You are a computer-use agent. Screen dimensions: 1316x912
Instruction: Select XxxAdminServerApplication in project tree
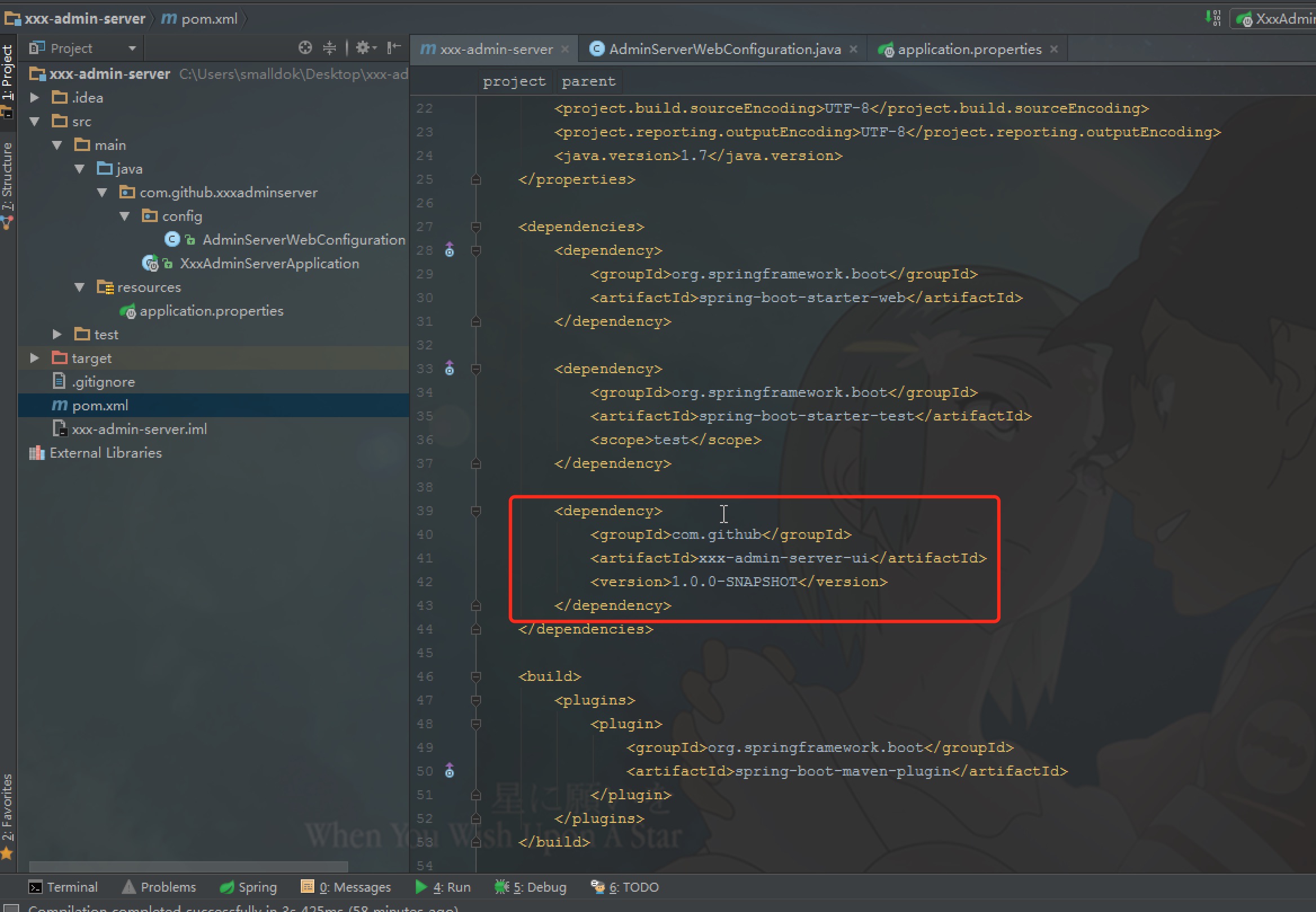(x=251, y=263)
